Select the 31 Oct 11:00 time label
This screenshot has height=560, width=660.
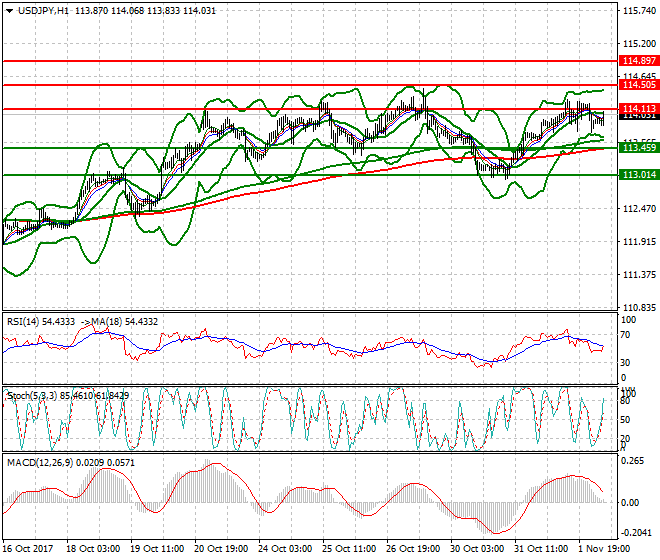[541, 549]
